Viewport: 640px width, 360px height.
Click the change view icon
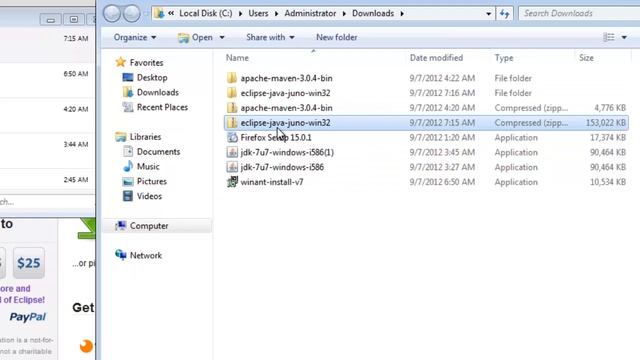[x=609, y=37]
